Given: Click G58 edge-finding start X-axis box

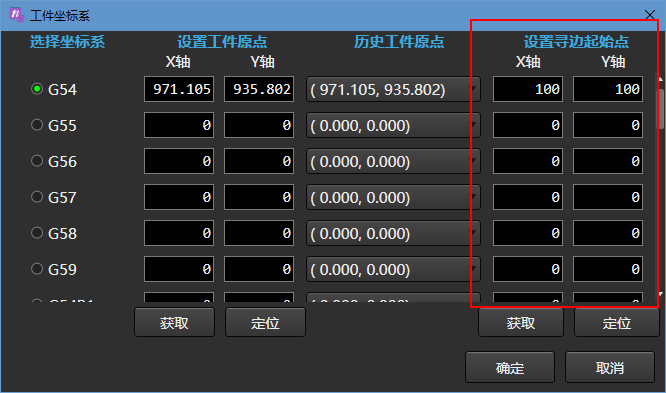Looking at the screenshot, I should (528, 233).
